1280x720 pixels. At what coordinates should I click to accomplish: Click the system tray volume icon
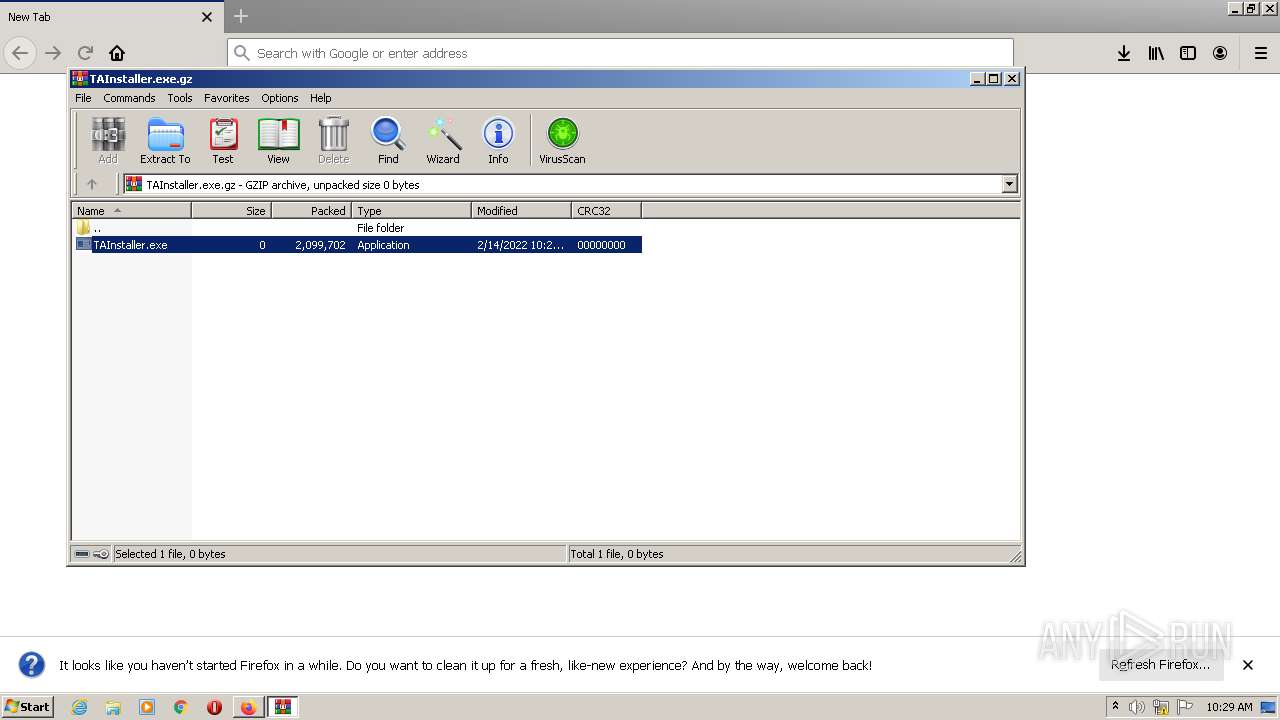(x=1137, y=707)
